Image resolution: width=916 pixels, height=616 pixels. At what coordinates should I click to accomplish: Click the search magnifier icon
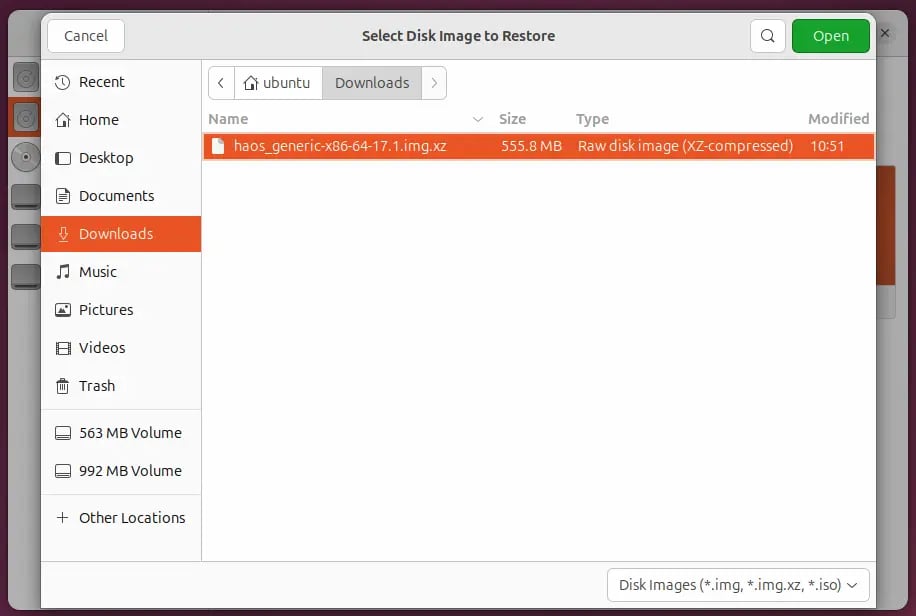767,36
